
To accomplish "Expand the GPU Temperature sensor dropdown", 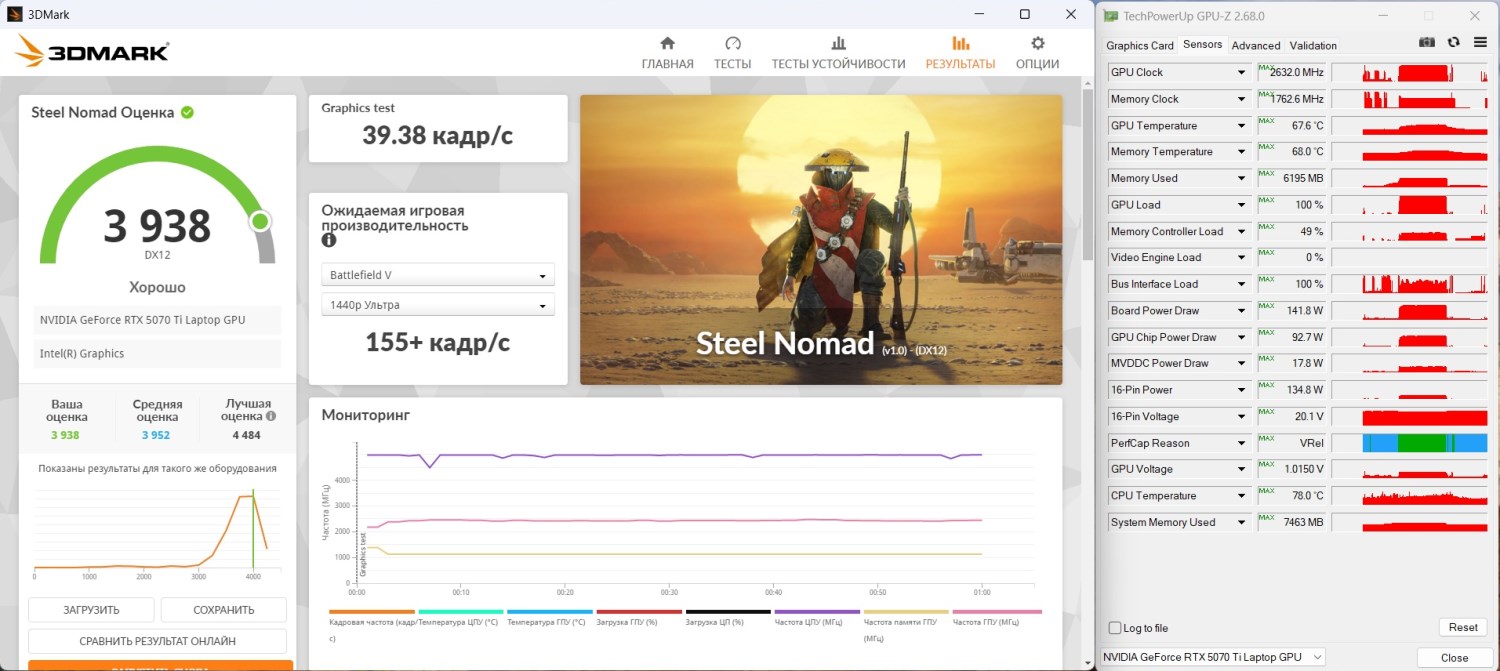I will tap(1241, 125).
